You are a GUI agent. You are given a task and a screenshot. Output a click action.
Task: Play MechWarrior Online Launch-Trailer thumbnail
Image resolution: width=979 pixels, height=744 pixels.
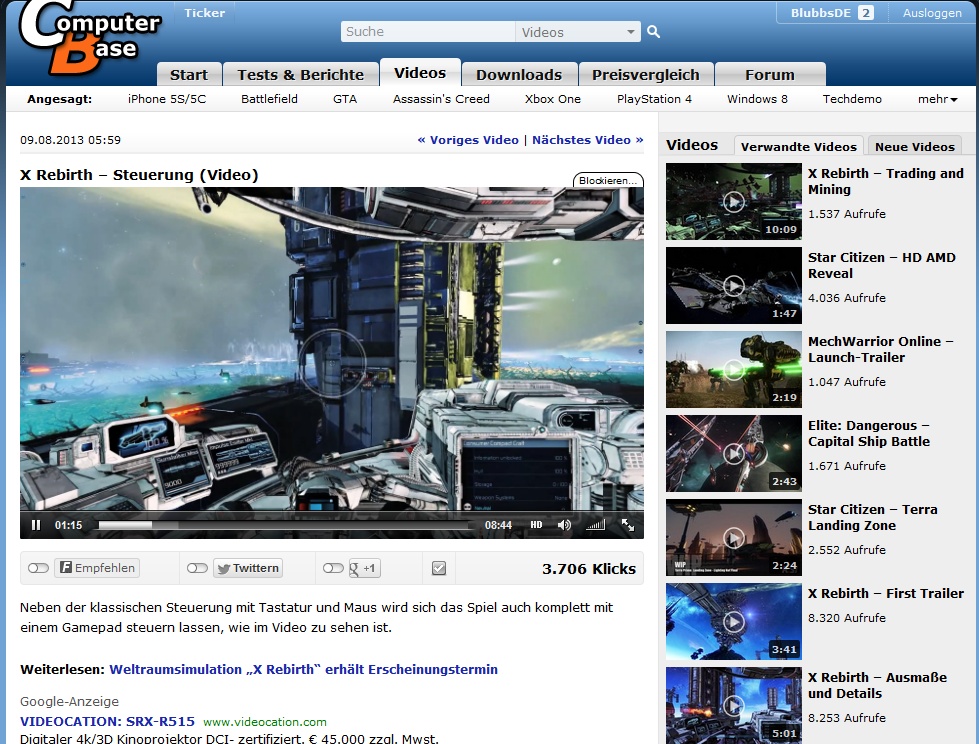734,370
